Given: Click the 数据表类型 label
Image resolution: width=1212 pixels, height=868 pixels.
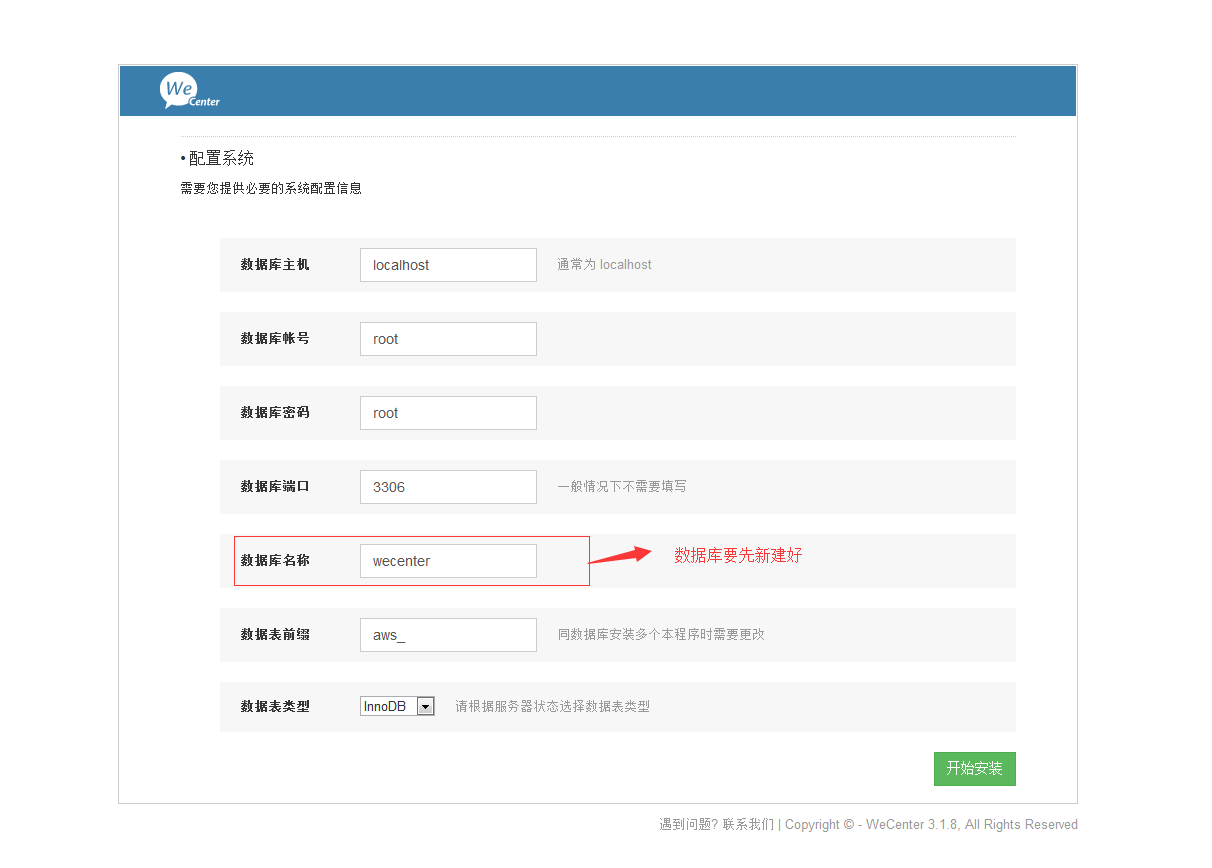Looking at the screenshot, I should pos(275,707).
